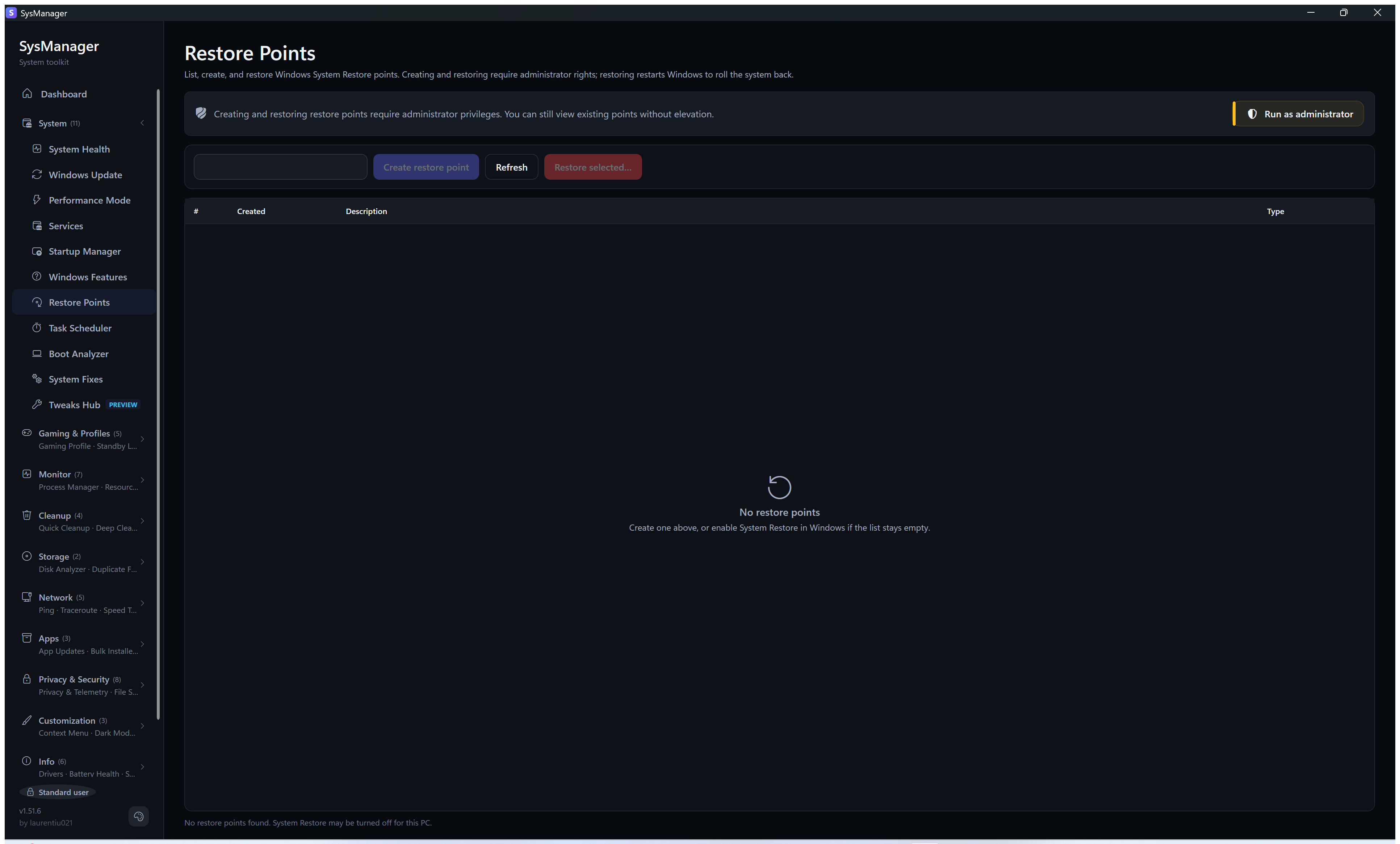
Task: Collapse the System section chevron
Action: tap(142, 123)
